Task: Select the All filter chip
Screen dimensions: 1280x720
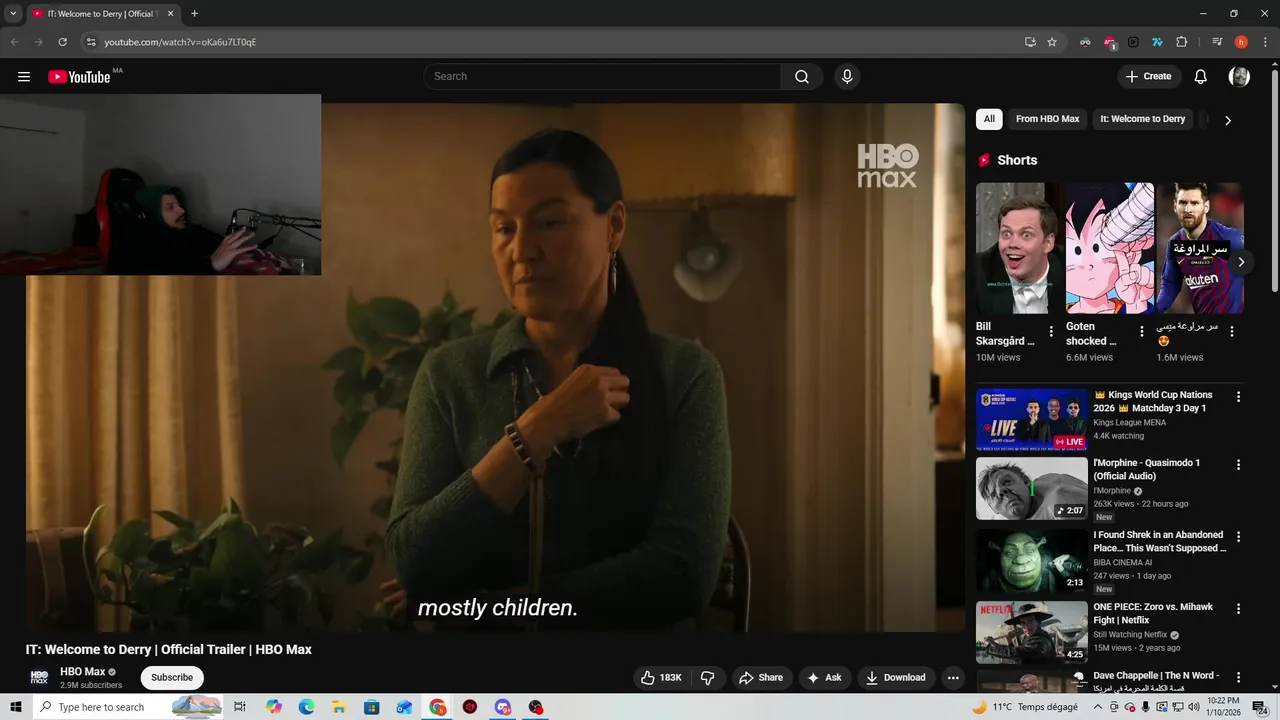Action: 989,119
